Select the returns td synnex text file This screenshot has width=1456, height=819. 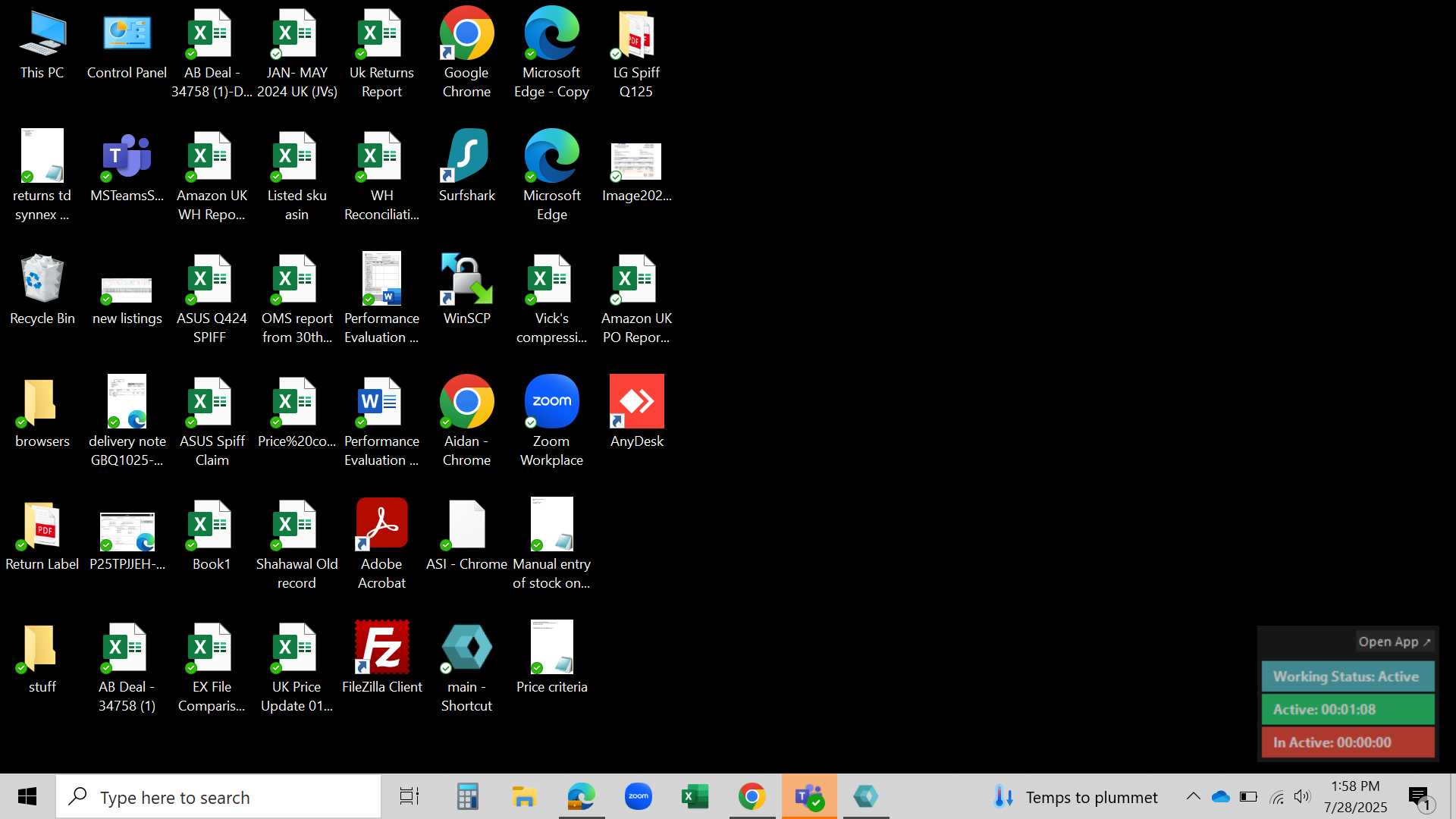click(x=42, y=176)
